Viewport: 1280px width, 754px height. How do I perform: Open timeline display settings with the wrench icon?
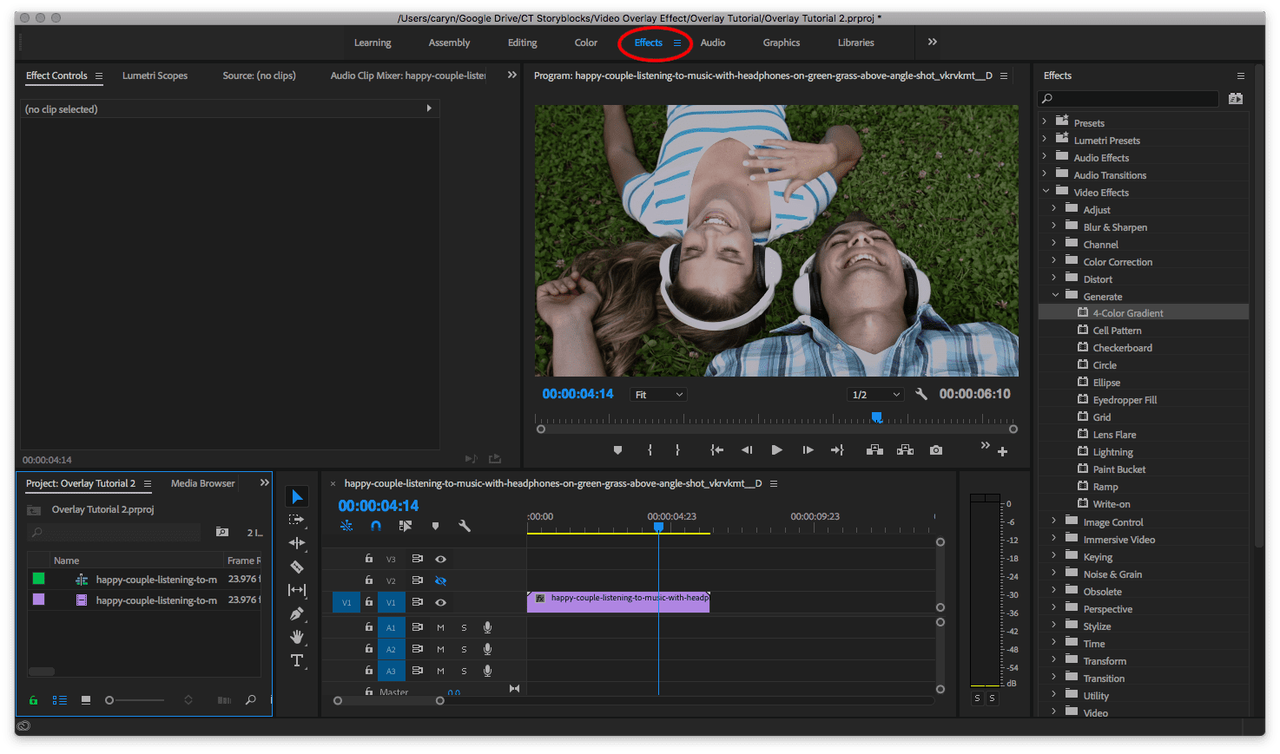[466, 525]
